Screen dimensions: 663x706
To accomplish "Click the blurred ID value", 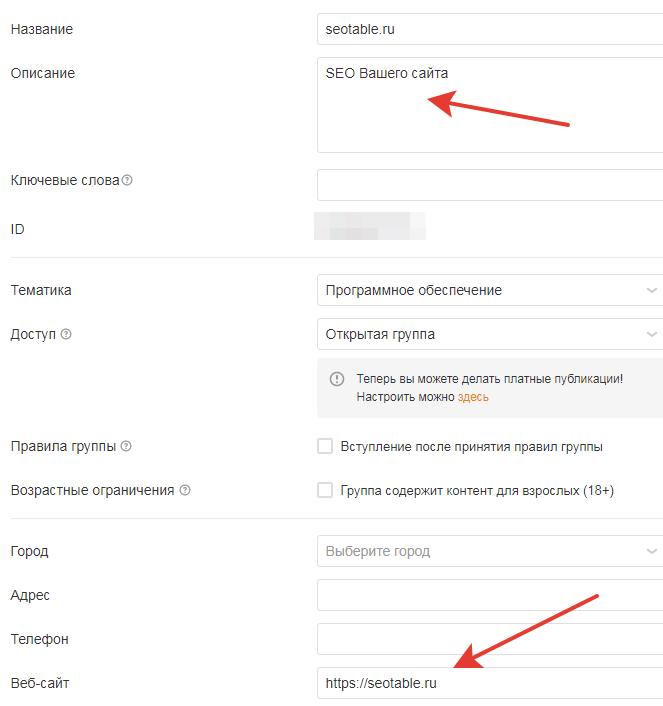I will [370, 226].
